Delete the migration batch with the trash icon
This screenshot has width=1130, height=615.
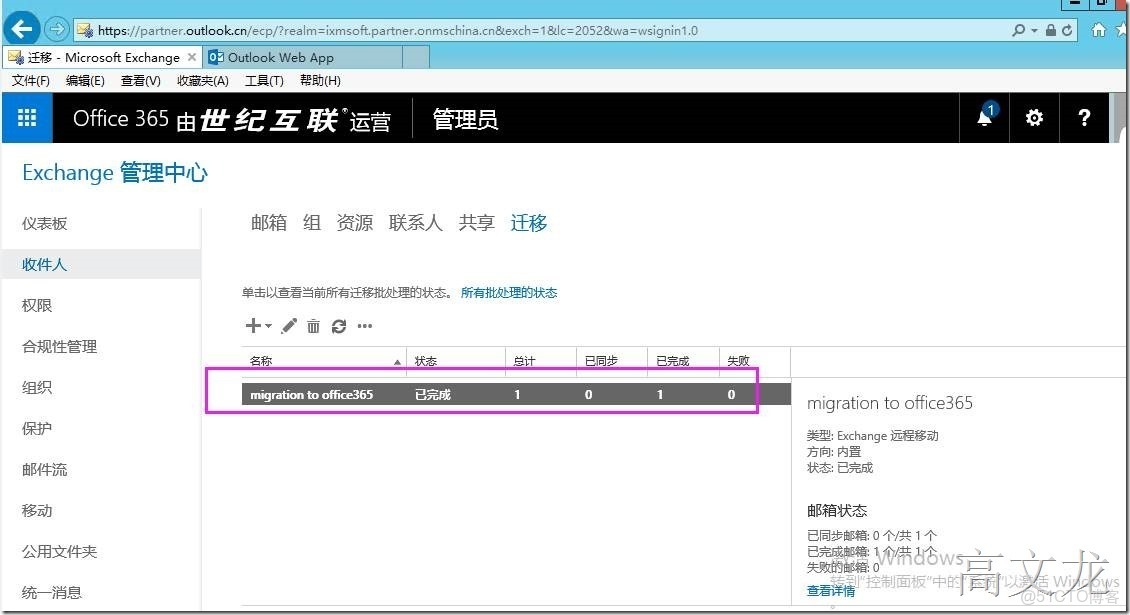click(x=314, y=326)
